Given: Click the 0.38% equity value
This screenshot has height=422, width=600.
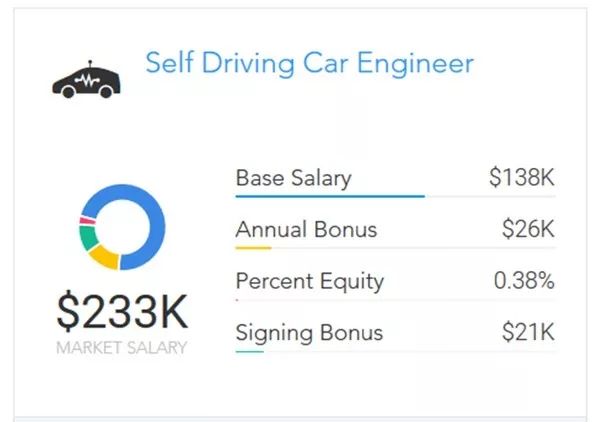Looking at the screenshot, I should [x=524, y=281].
